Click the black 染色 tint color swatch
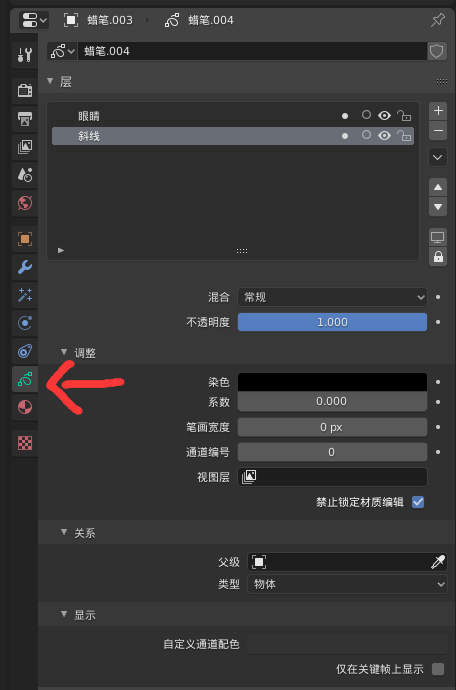 click(x=332, y=382)
